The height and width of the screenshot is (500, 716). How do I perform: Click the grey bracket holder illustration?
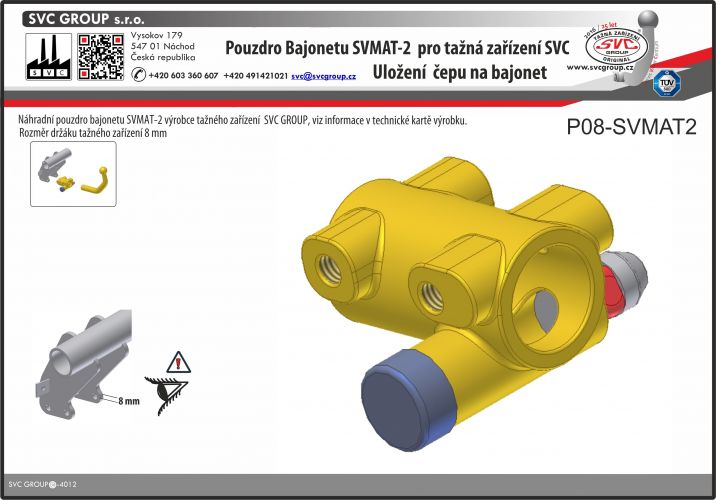(x=82, y=364)
